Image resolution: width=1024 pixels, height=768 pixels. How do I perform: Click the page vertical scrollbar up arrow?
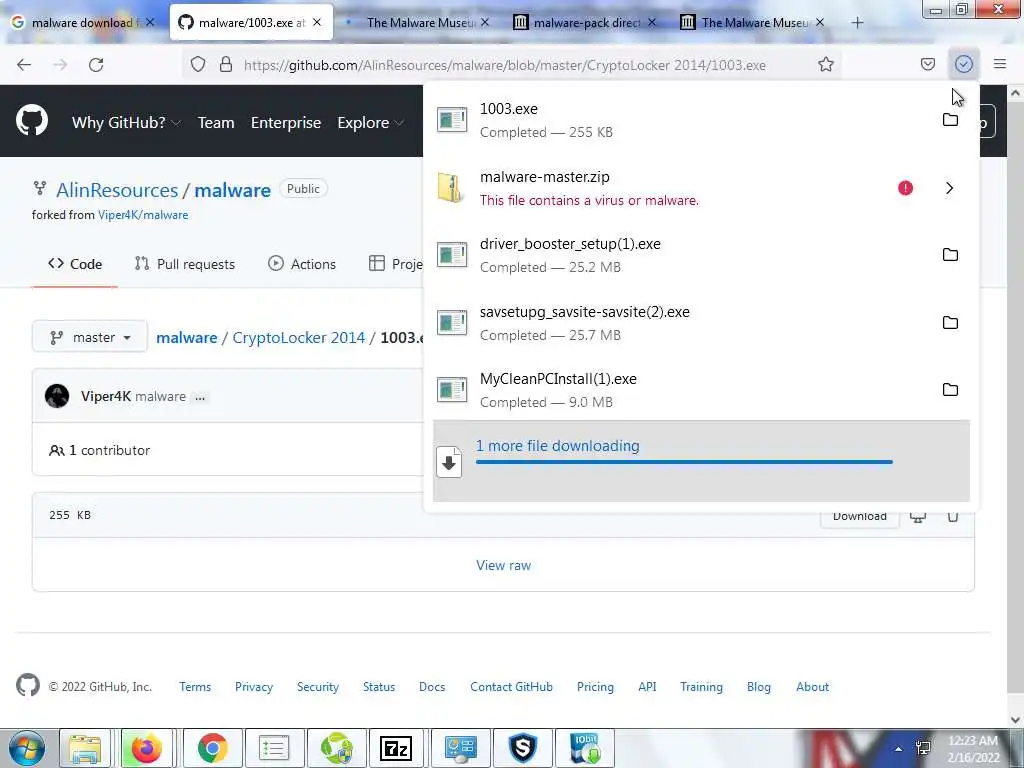tap(1015, 93)
